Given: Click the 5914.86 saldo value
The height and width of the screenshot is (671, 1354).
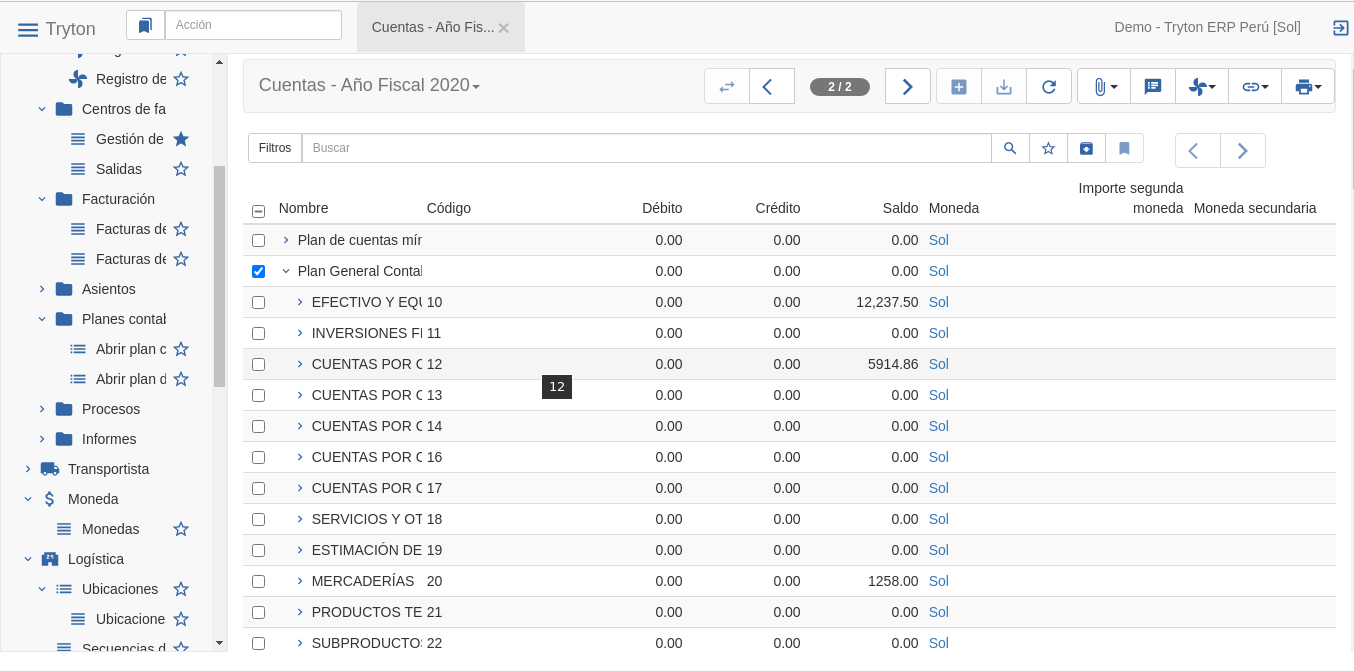Looking at the screenshot, I should [893, 364].
